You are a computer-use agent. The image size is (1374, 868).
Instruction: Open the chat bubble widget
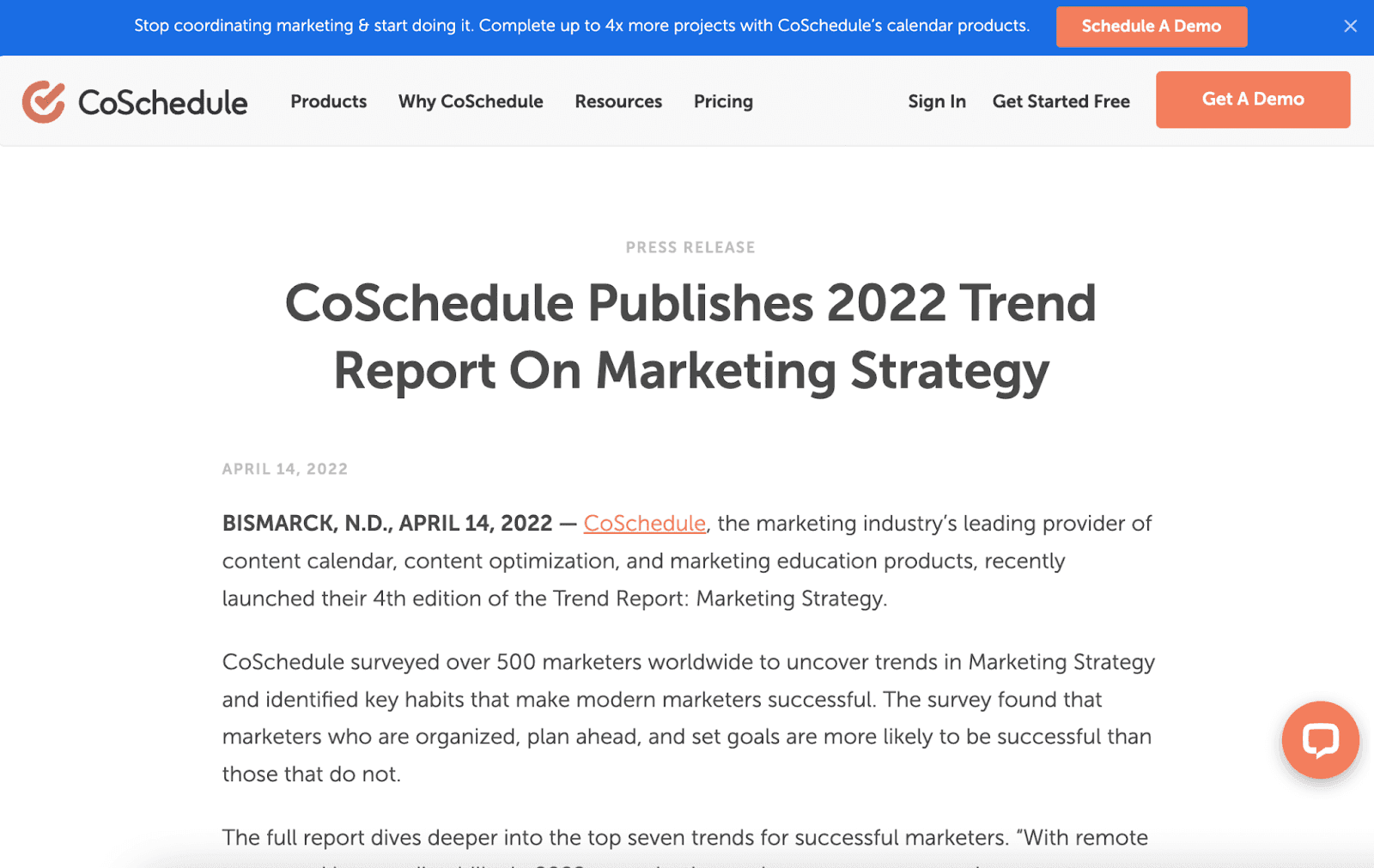point(1320,739)
